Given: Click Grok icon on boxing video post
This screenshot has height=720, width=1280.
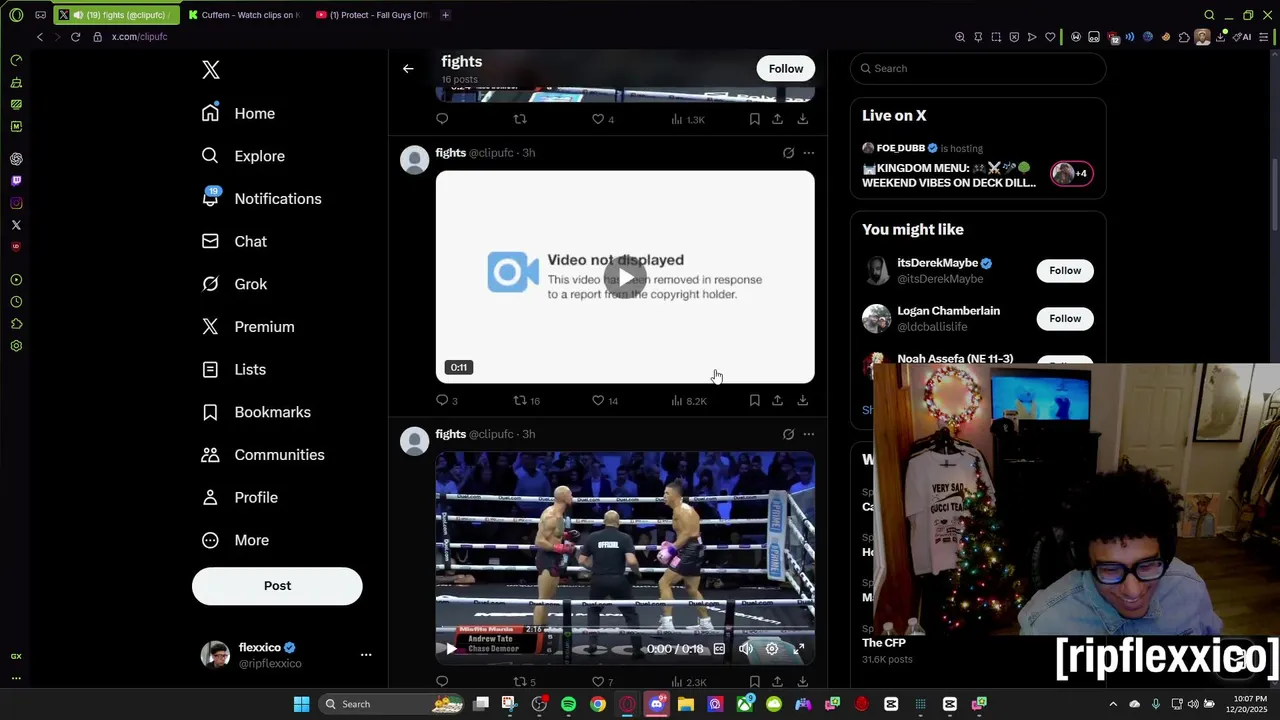Looking at the screenshot, I should point(788,434).
